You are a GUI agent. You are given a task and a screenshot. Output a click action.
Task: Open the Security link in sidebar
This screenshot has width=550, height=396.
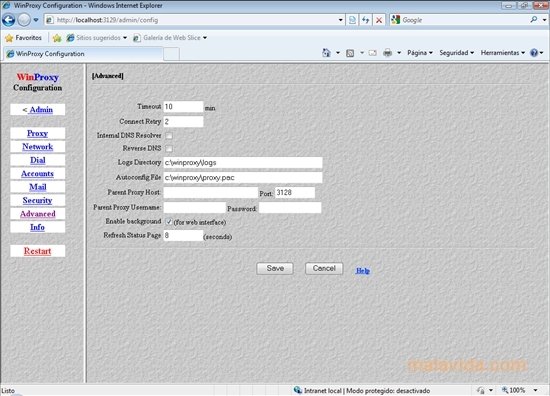coord(38,200)
